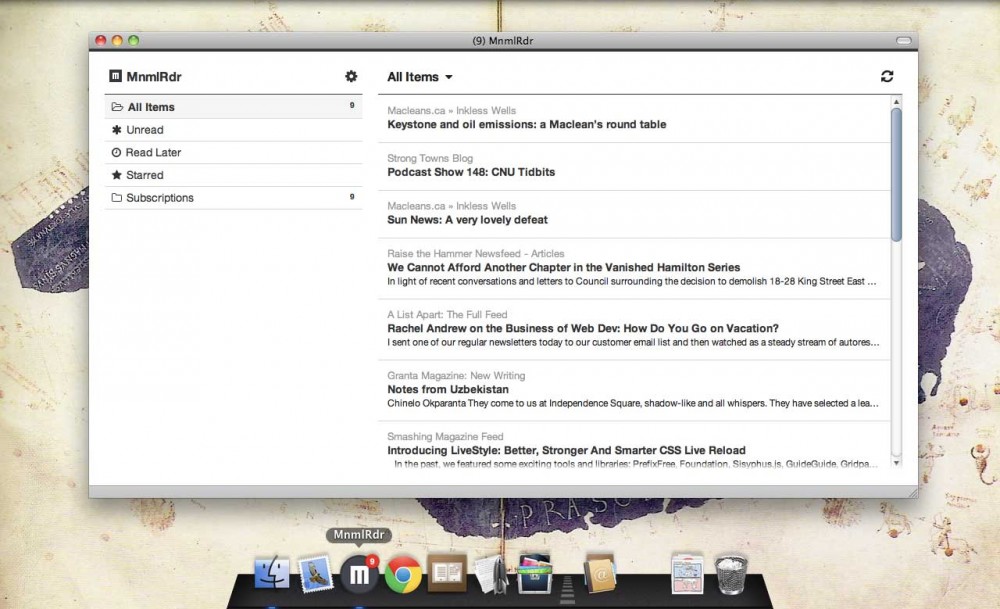Screen dimensions: 1000x609
Task: Select All Items in the sidebar
Action: point(233,107)
